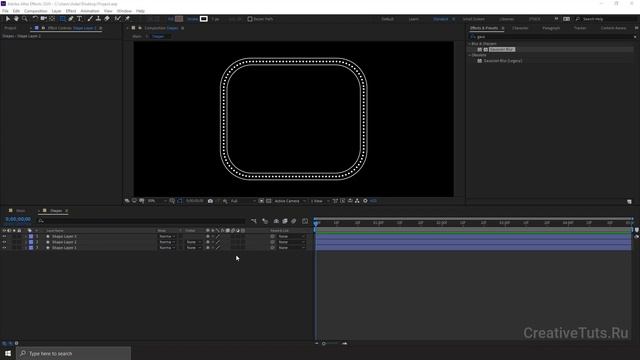Click the Composition Mini-Flowchart icon in timeline

click(253, 221)
